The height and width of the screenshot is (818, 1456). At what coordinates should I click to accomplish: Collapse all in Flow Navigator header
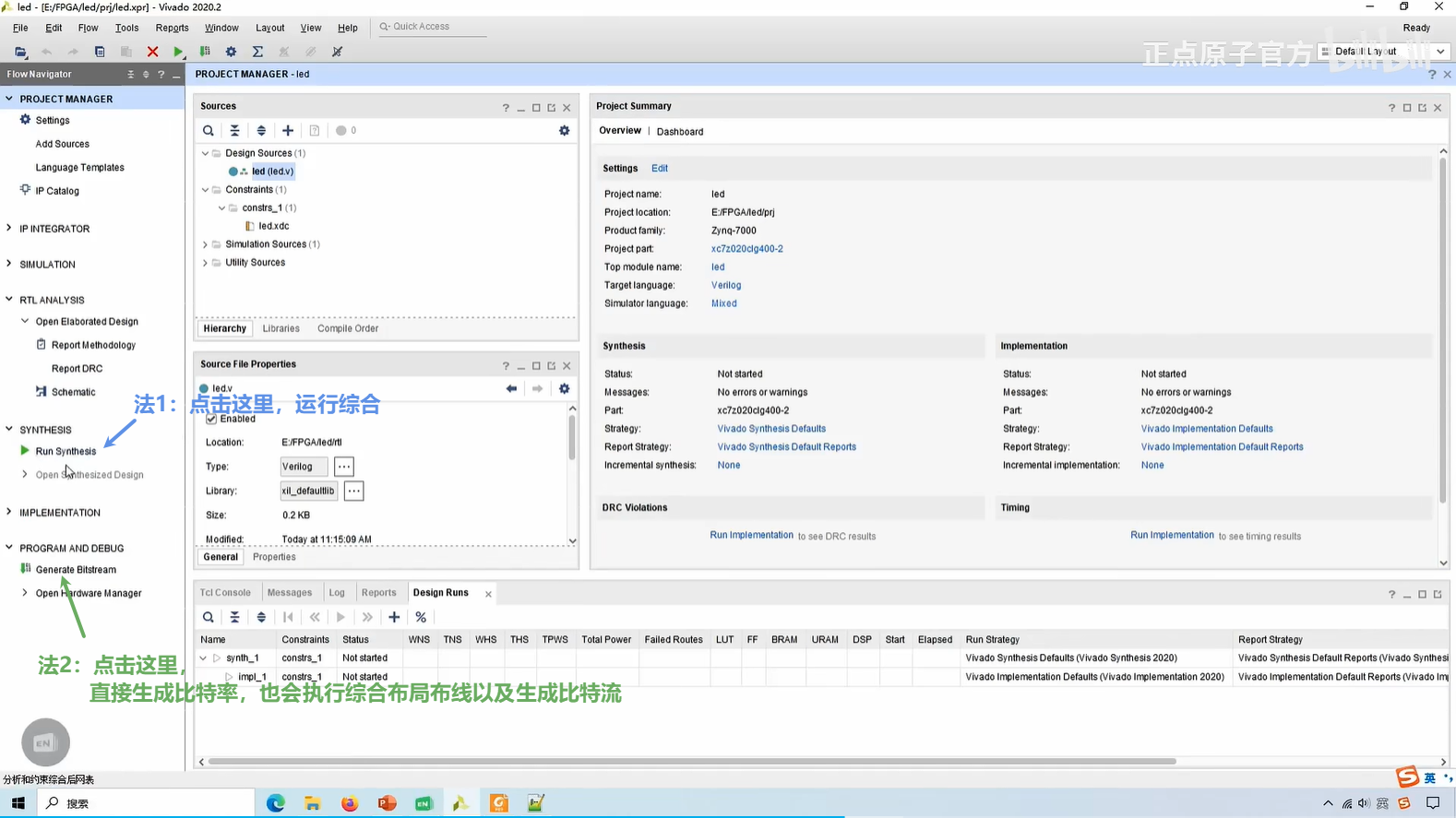(130, 74)
